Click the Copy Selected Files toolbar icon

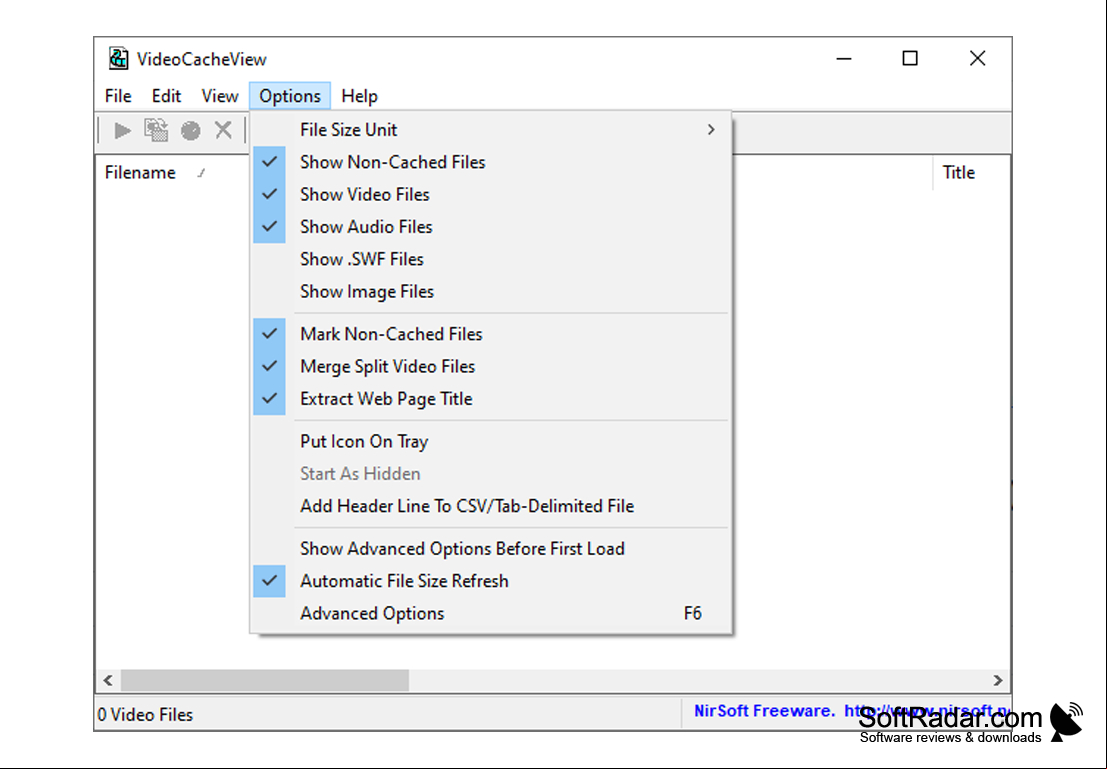click(156, 131)
